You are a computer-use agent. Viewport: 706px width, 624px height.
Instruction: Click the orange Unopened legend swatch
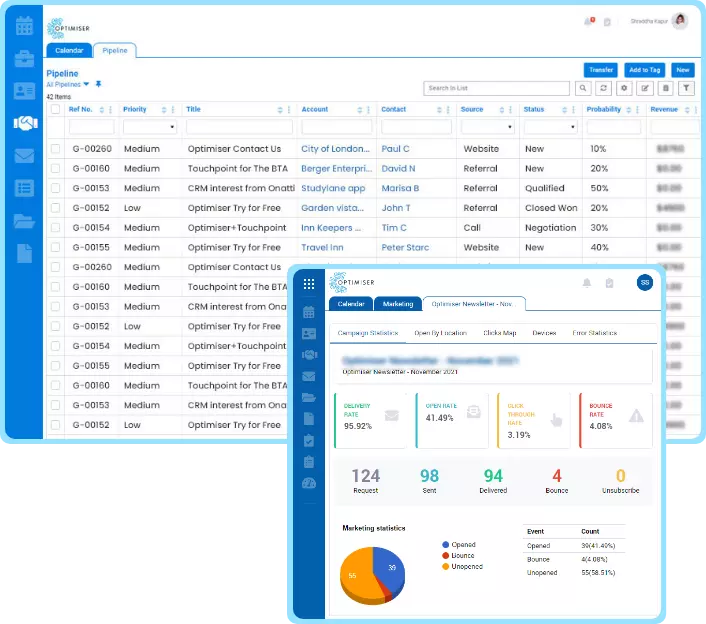point(445,566)
